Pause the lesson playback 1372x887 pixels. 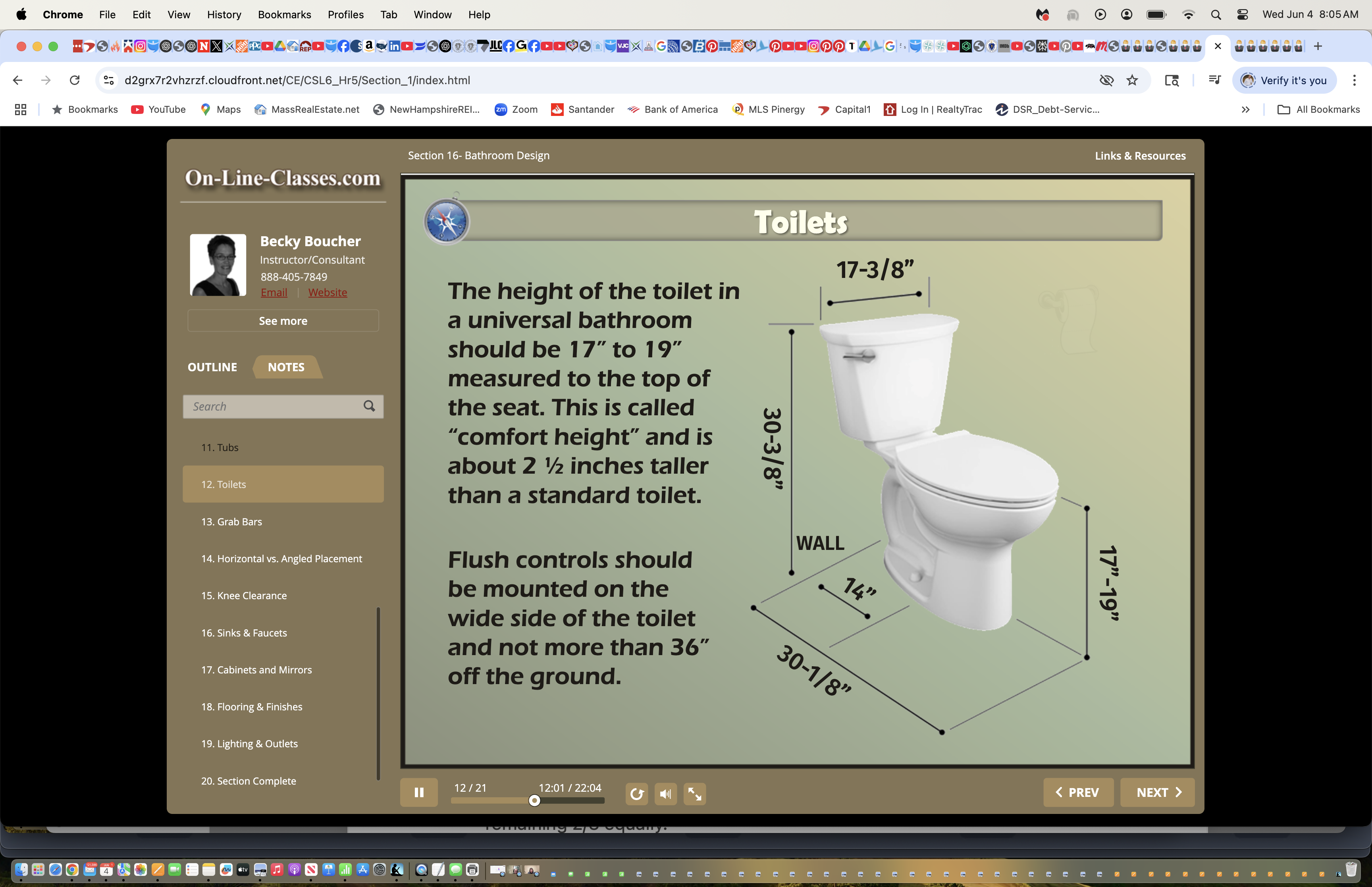point(418,793)
